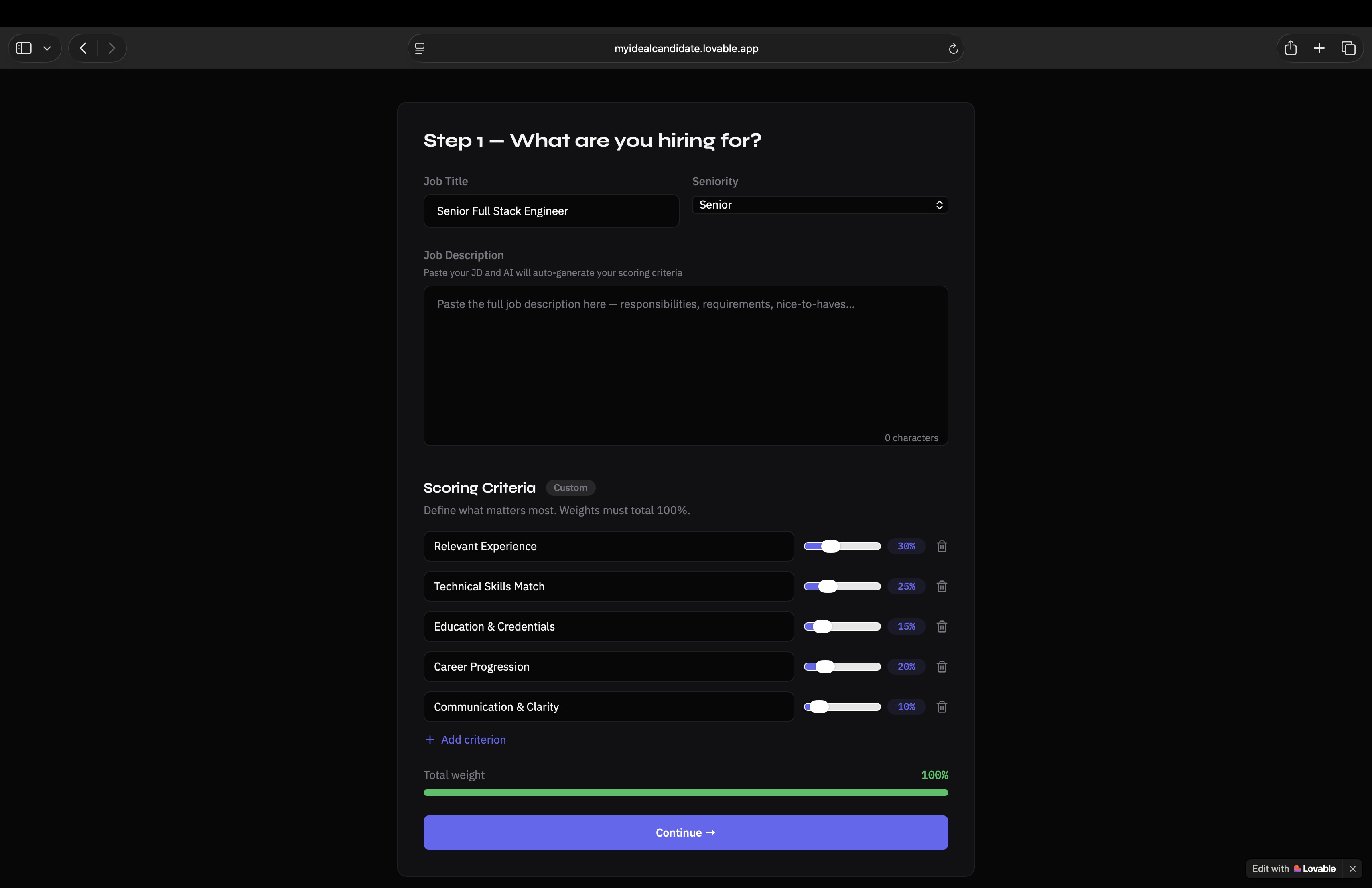1372x888 pixels.
Task: Click the Job Title input field
Action: click(x=550, y=211)
